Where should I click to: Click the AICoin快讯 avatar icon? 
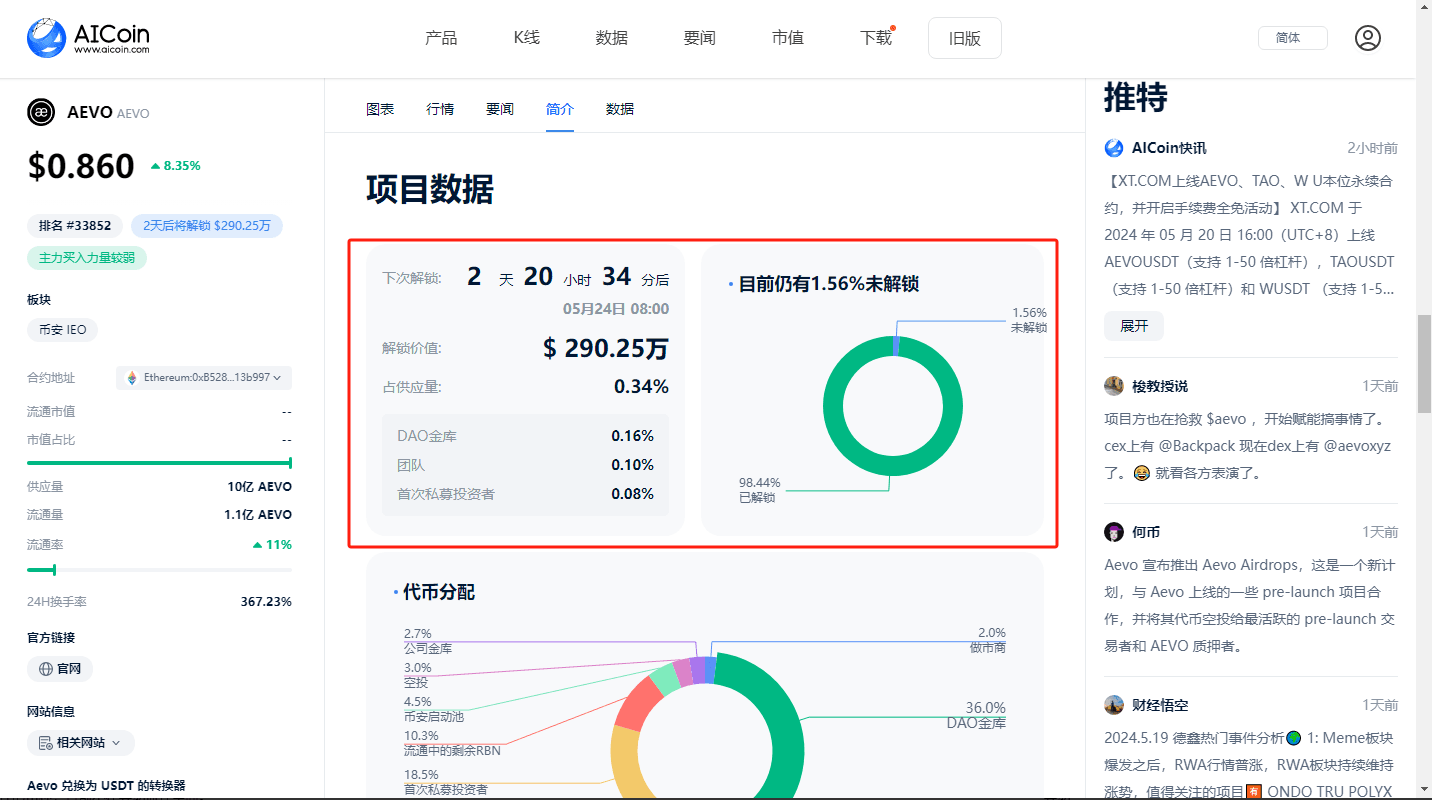[1114, 148]
